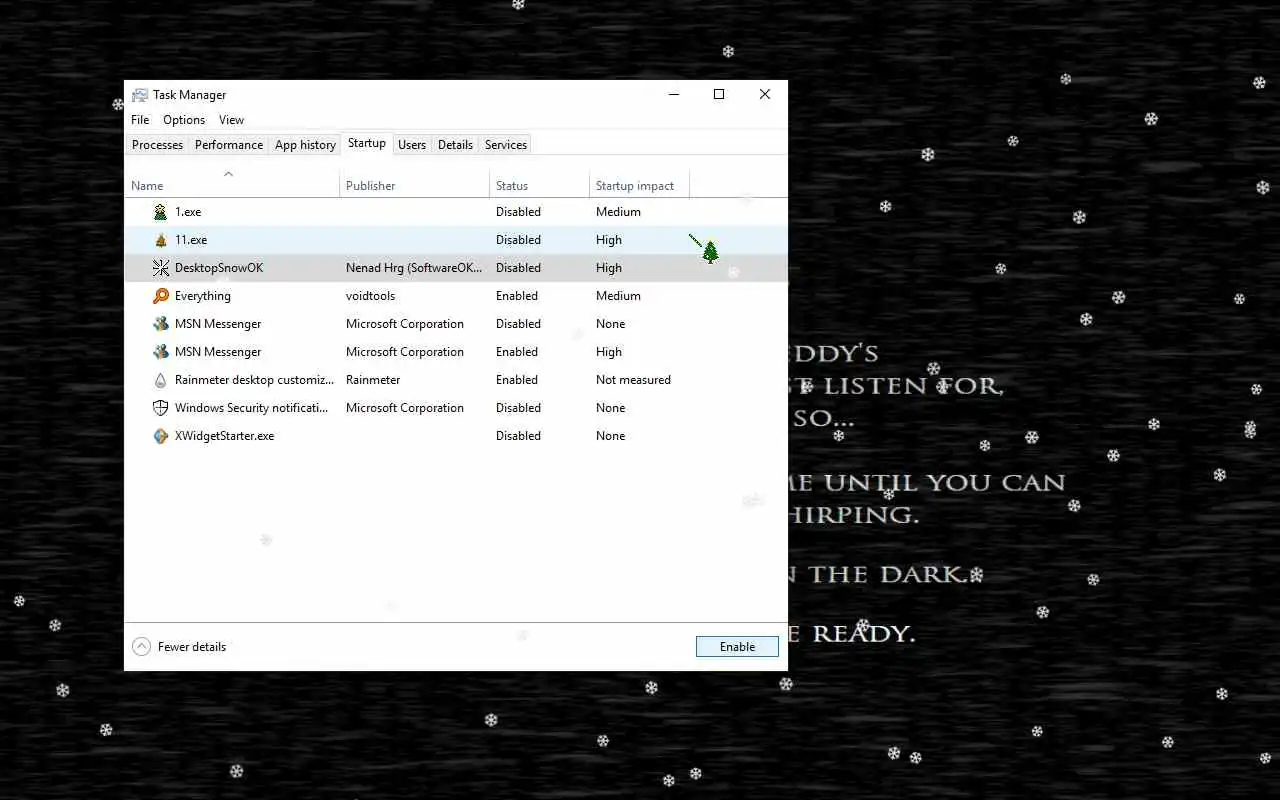Click the Not measured startup impact cell
This screenshot has width=1280, height=800.
click(633, 380)
